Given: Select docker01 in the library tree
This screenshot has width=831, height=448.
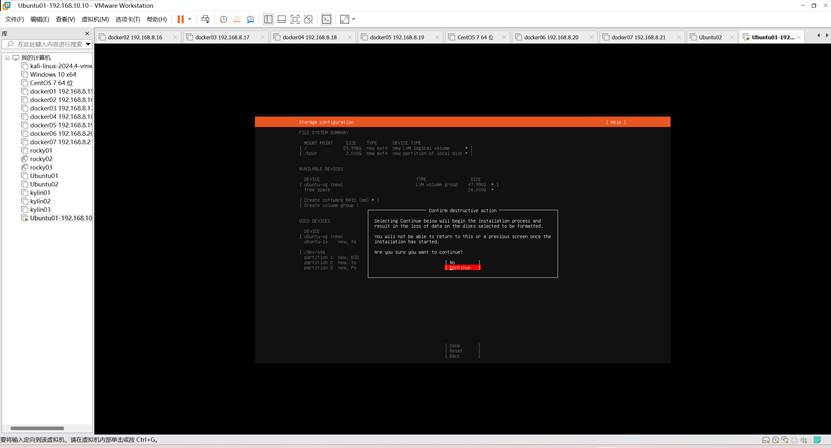Looking at the screenshot, I should pos(56,91).
